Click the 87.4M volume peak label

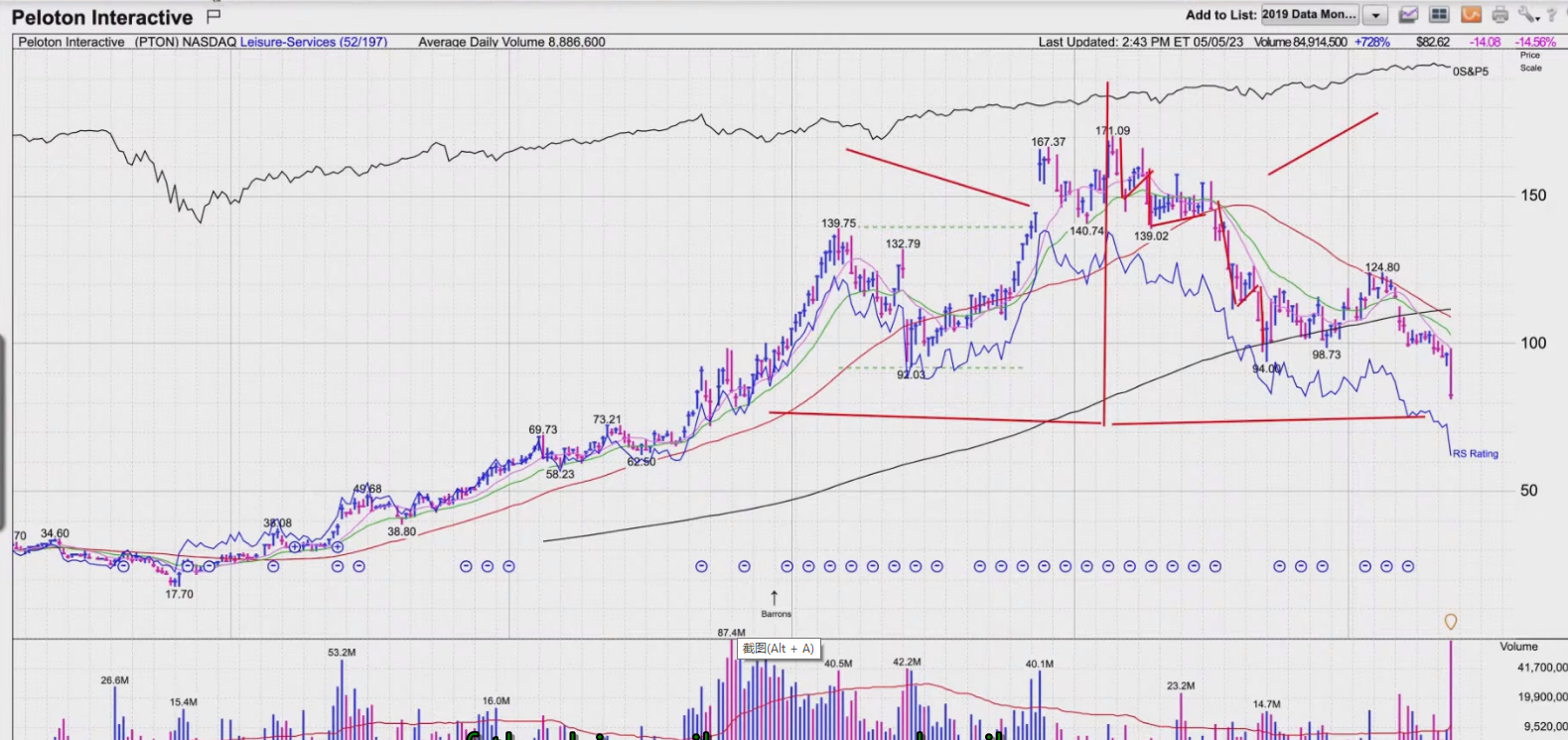coord(731,633)
